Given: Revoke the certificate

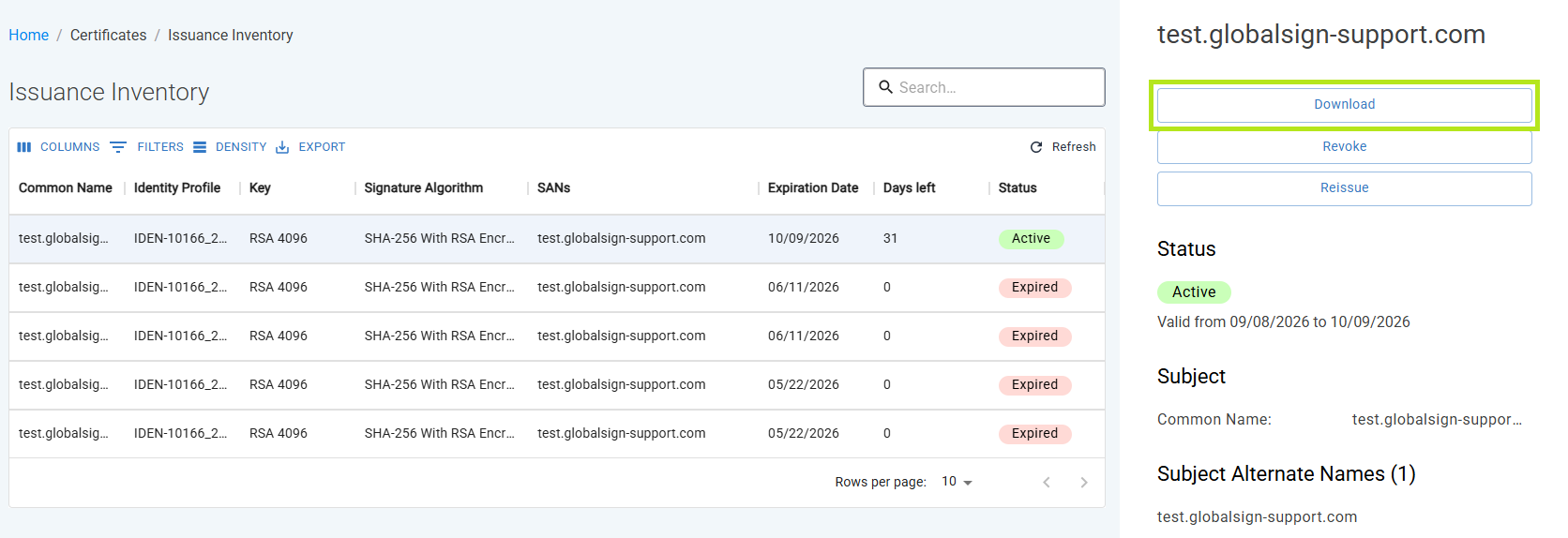Looking at the screenshot, I should click(1344, 147).
